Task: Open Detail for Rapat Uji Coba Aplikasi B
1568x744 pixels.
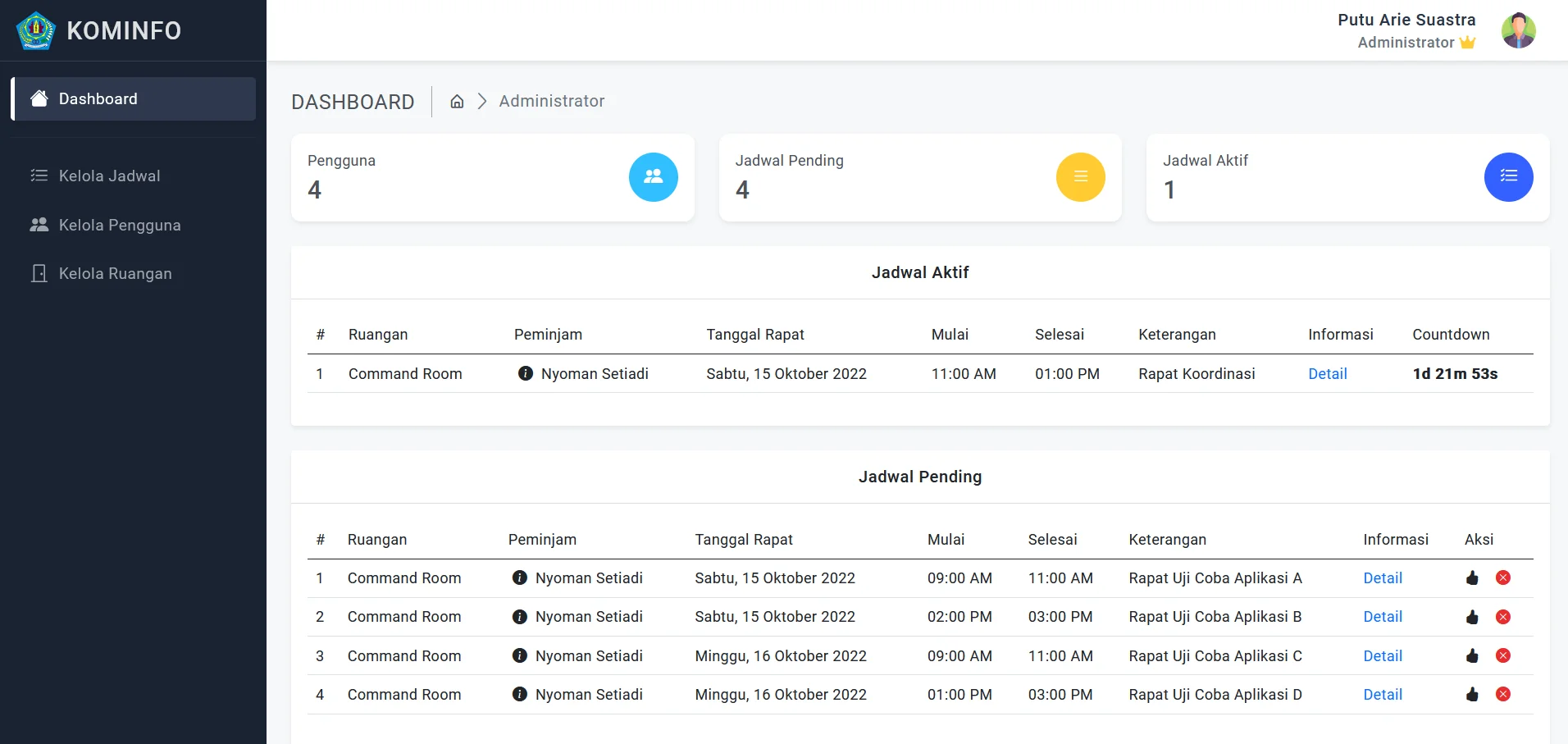Action: pyautogui.click(x=1383, y=617)
